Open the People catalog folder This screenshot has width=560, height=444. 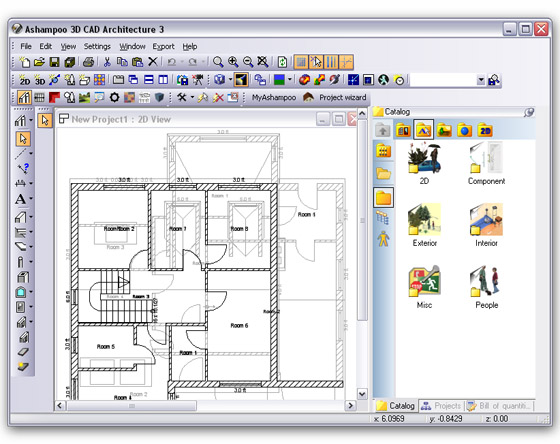[x=486, y=286]
